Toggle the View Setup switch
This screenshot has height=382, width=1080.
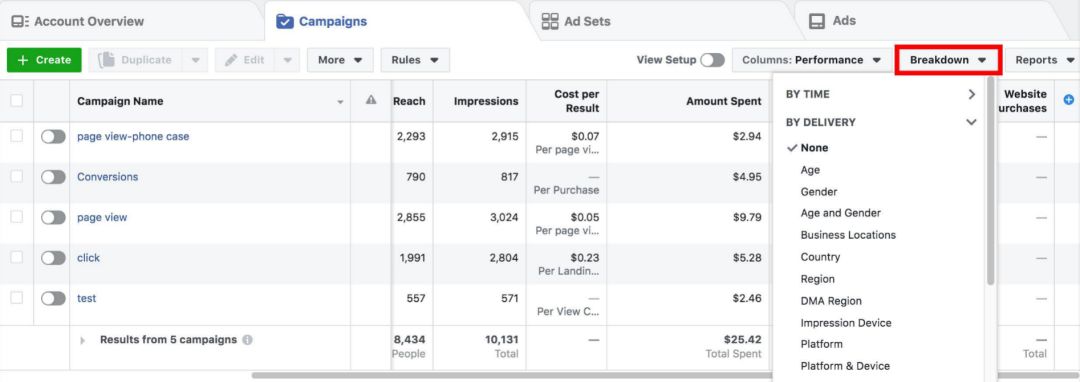point(713,61)
